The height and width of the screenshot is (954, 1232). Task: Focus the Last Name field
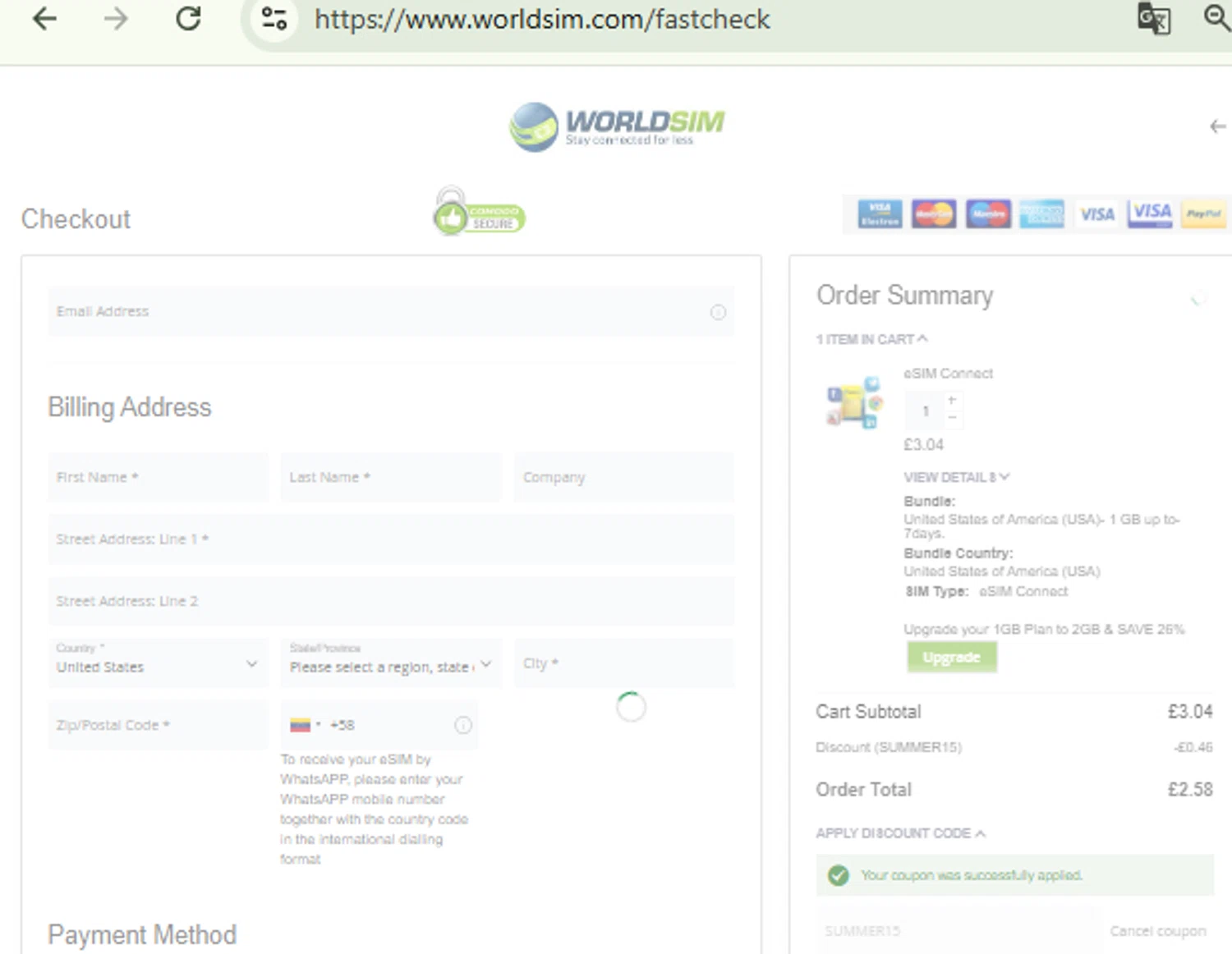(x=391, y=477)
